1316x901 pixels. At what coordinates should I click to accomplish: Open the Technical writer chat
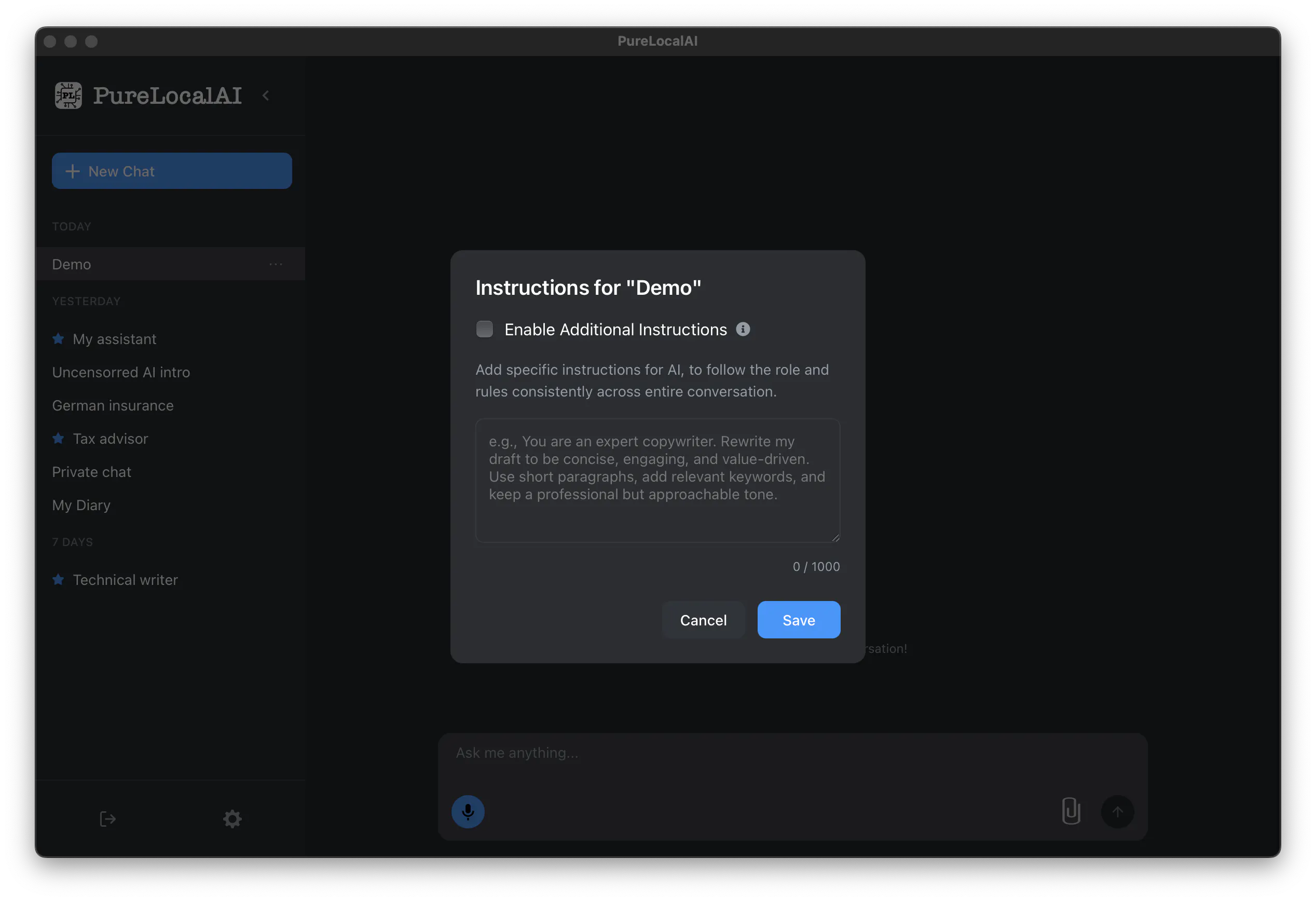(x=125, y=580)
